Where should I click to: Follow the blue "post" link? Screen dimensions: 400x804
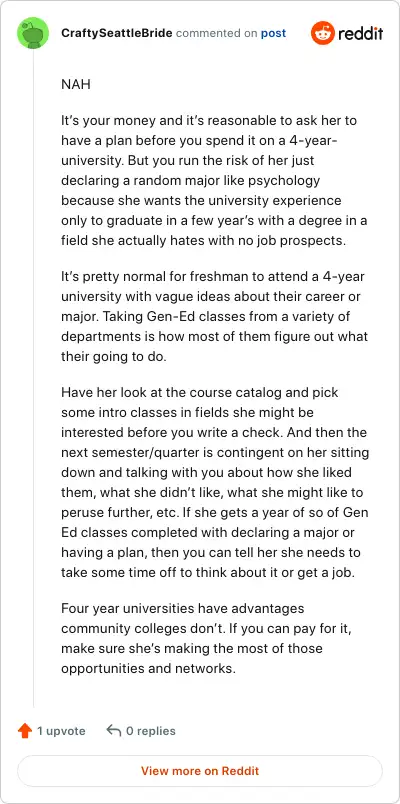[x=273, y=33]
